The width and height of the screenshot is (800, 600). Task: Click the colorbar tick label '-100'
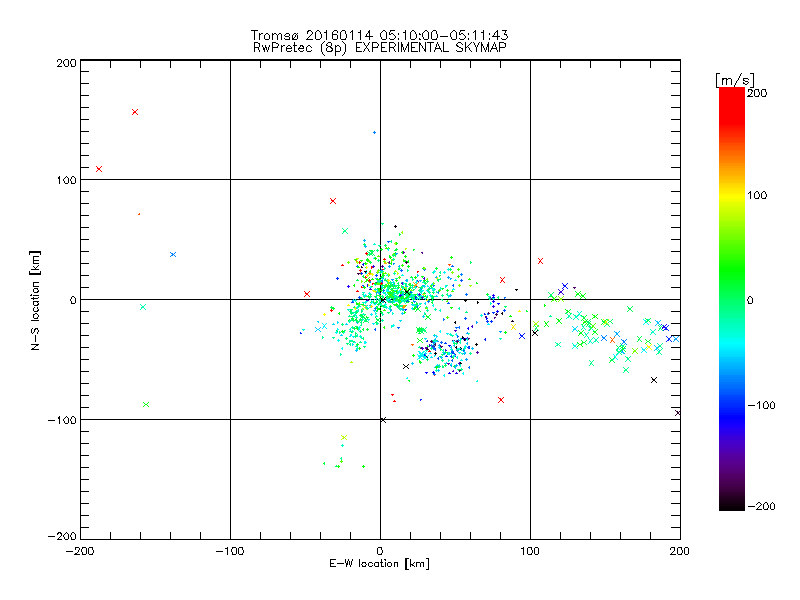click(x=761, y=405)
